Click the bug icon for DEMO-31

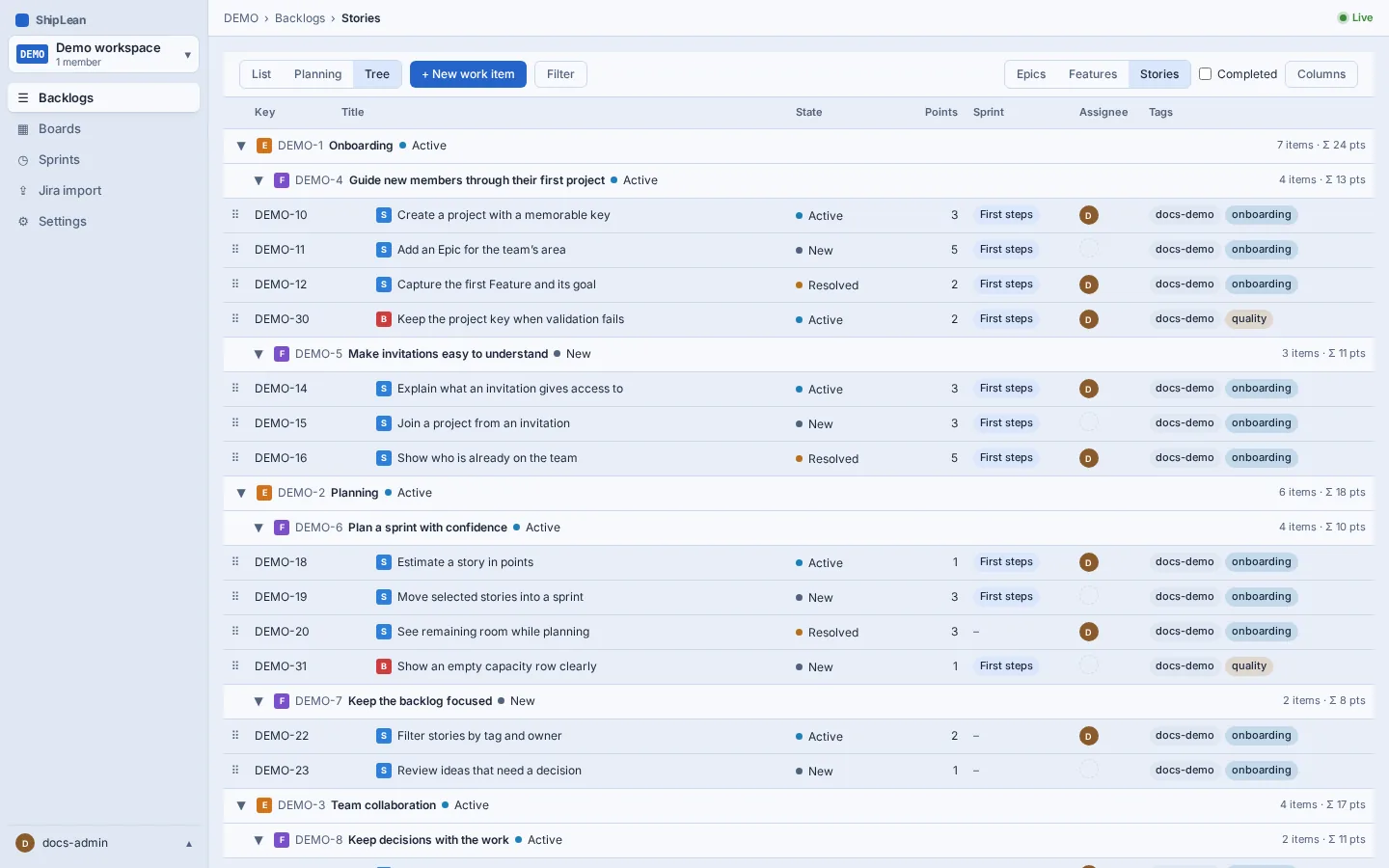(x=384, y=666)
